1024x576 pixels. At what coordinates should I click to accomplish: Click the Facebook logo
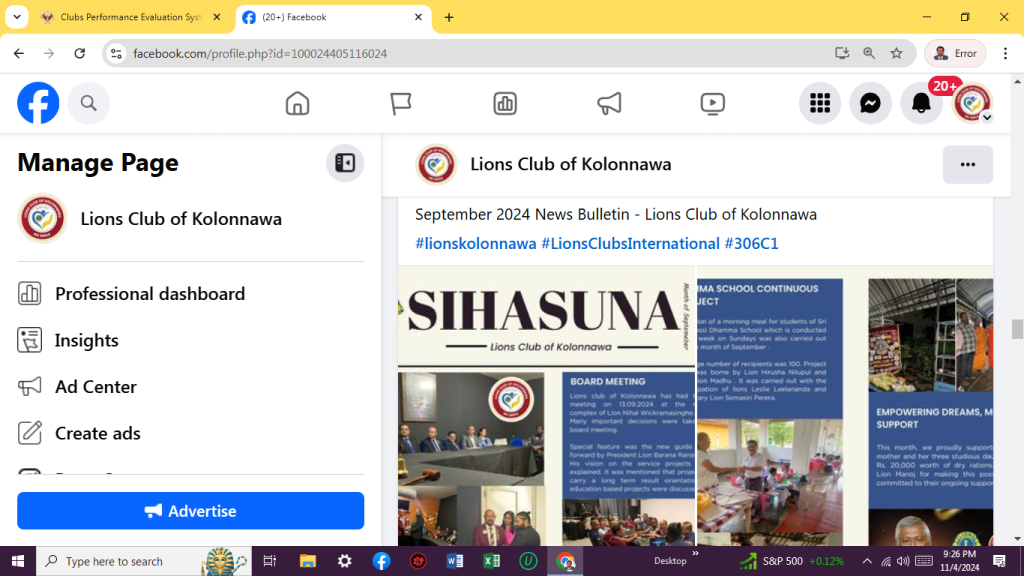point(38,103)
